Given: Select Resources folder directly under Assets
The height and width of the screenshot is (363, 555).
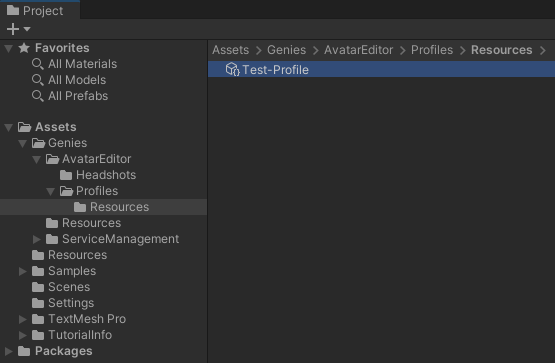Looking at the screenshot, I should (x=78, y=255).
